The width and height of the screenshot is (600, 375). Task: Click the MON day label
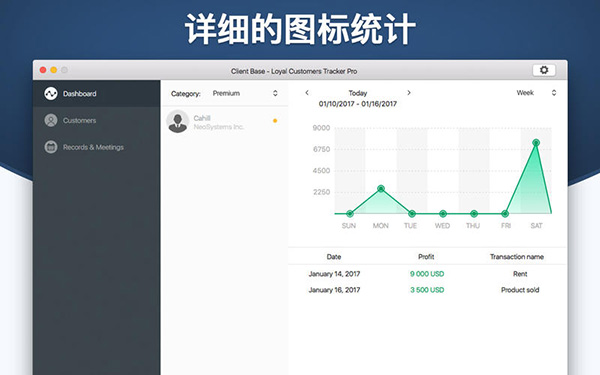(x=381, y=226)
